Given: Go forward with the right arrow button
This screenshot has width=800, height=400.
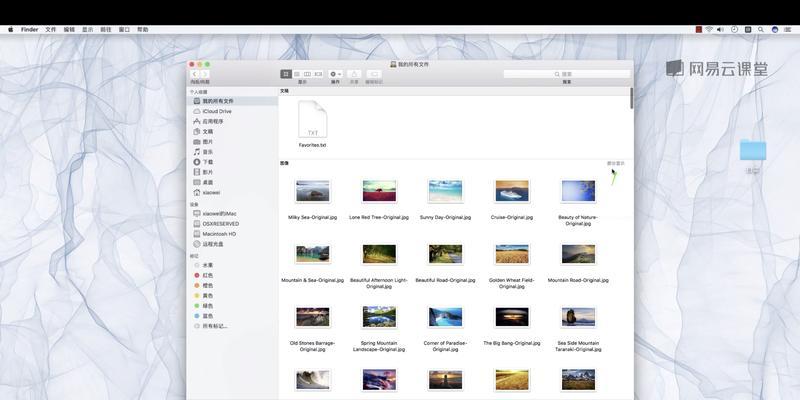Looking at the screenshot, I should (205, 74).
